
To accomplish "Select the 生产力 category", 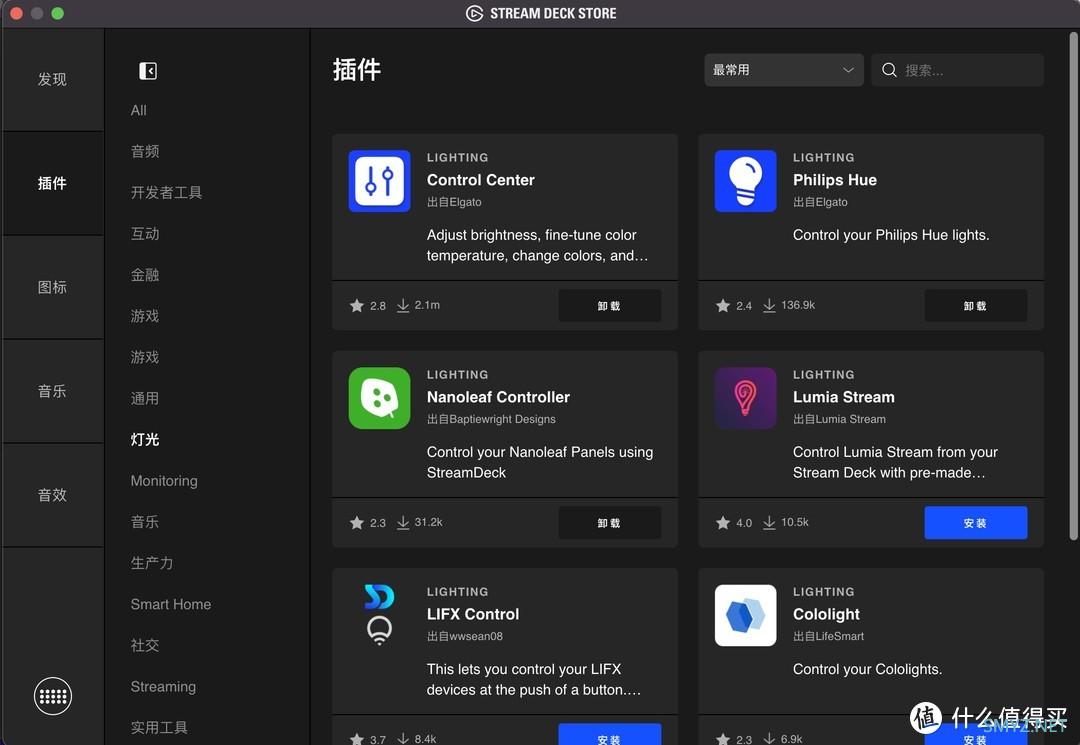I will tap(152, 563).
